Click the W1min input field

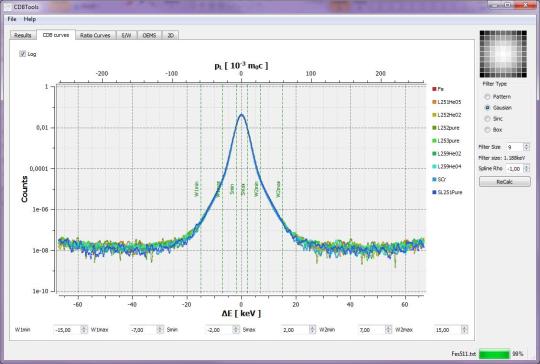click(67, 330)
